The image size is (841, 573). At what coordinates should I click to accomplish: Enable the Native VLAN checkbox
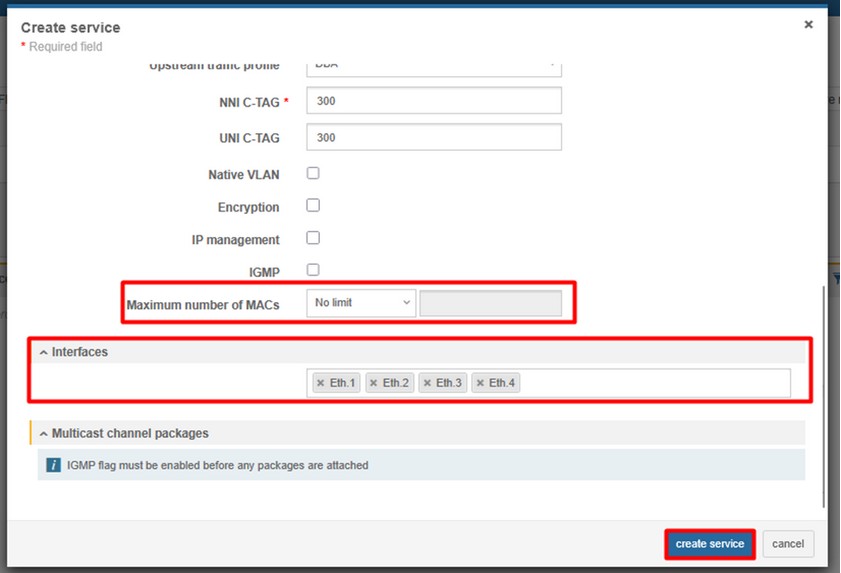click(313, 173)
